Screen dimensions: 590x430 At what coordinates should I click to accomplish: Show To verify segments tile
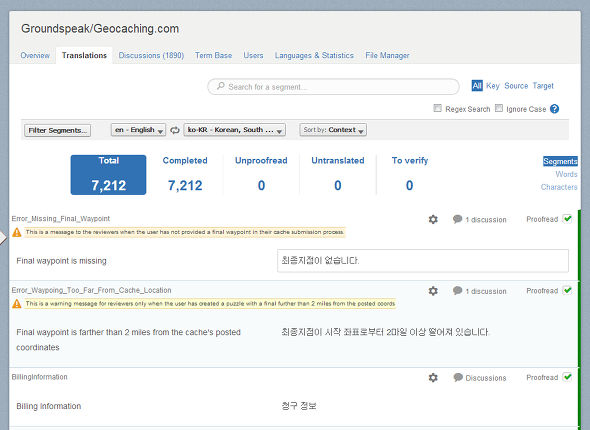coord(410,175)
